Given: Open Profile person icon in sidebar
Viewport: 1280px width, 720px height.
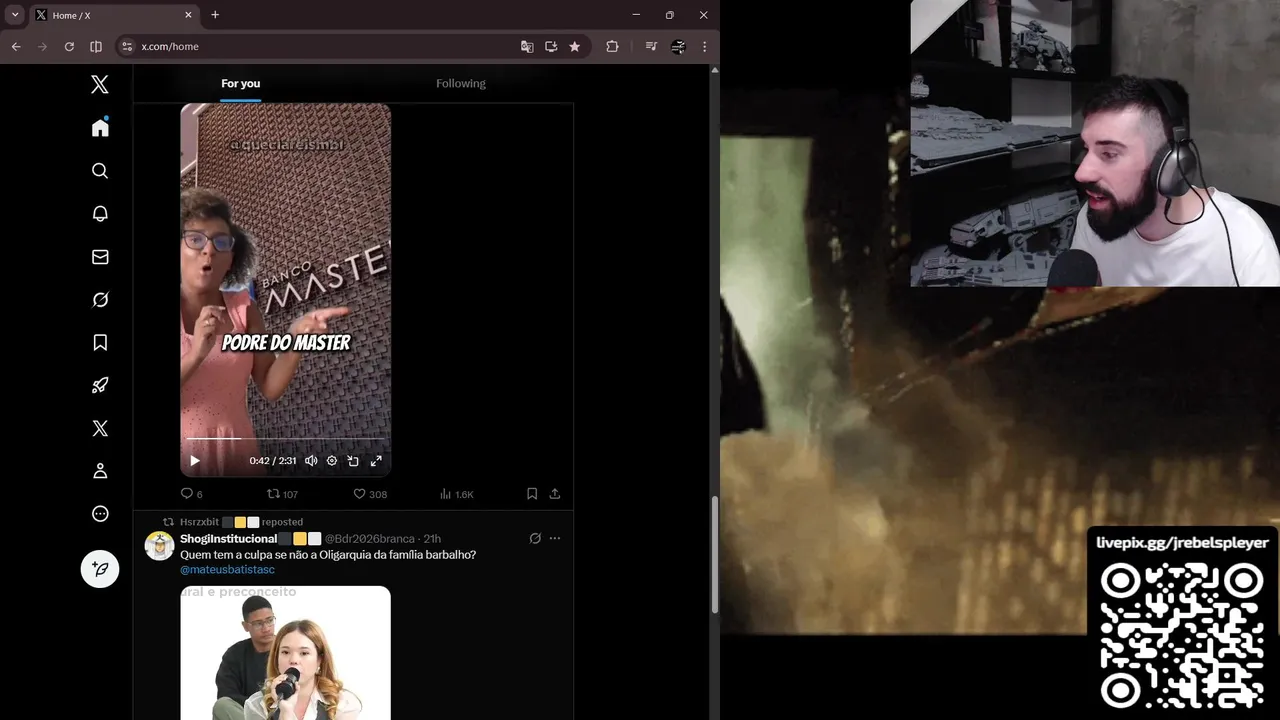Looking at the screenshot, I should [100, 471].
